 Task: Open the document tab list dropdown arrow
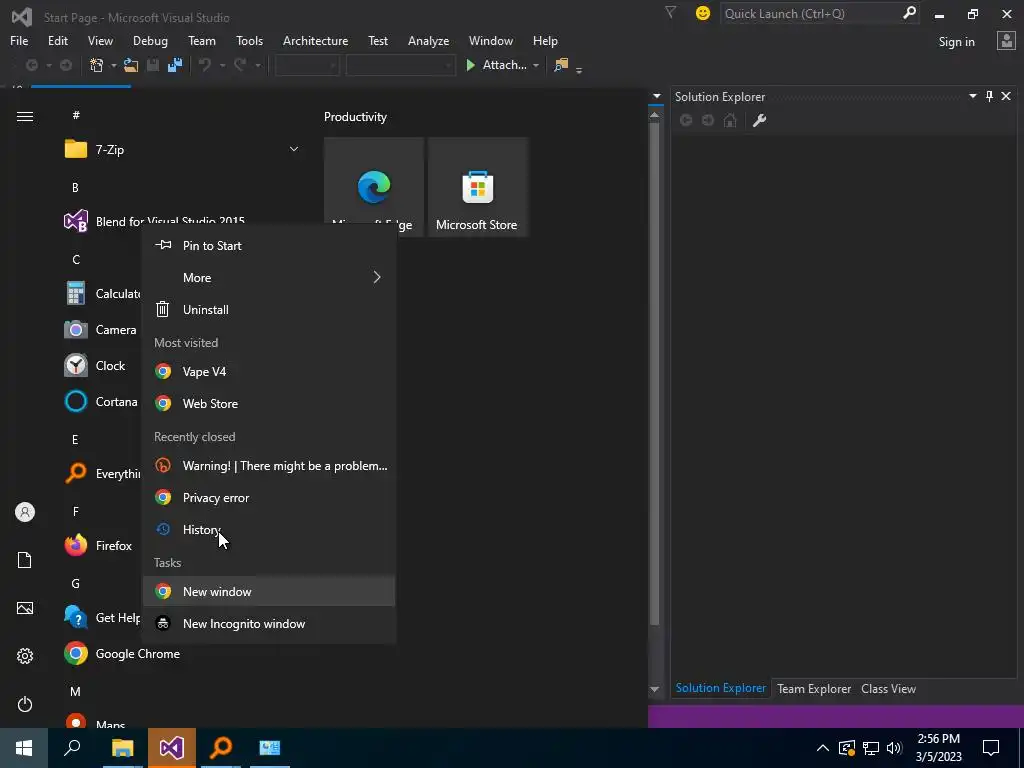tap(657, 97)
